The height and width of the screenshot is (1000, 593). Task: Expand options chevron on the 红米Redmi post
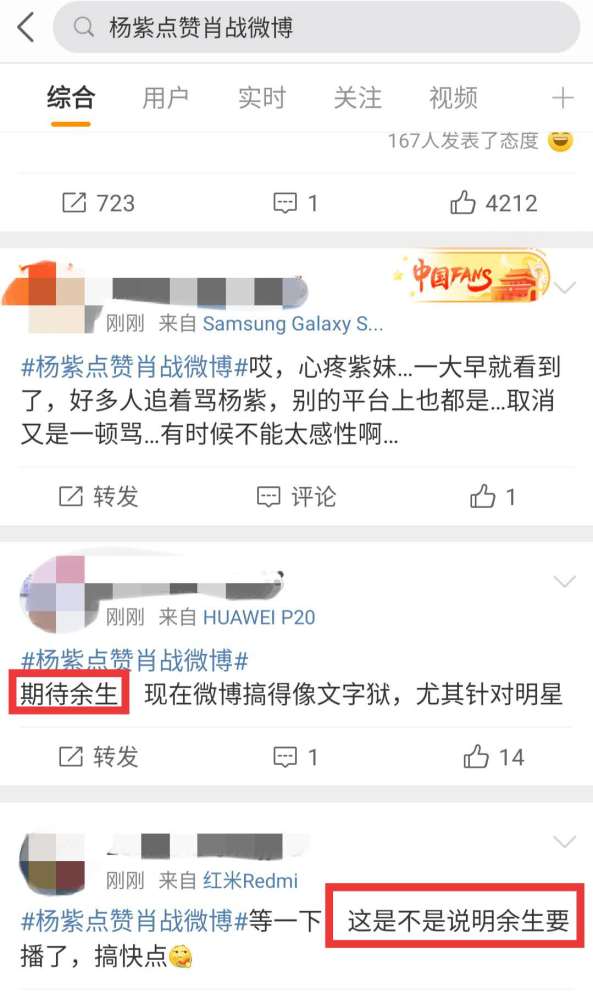[x=564, y=842]
